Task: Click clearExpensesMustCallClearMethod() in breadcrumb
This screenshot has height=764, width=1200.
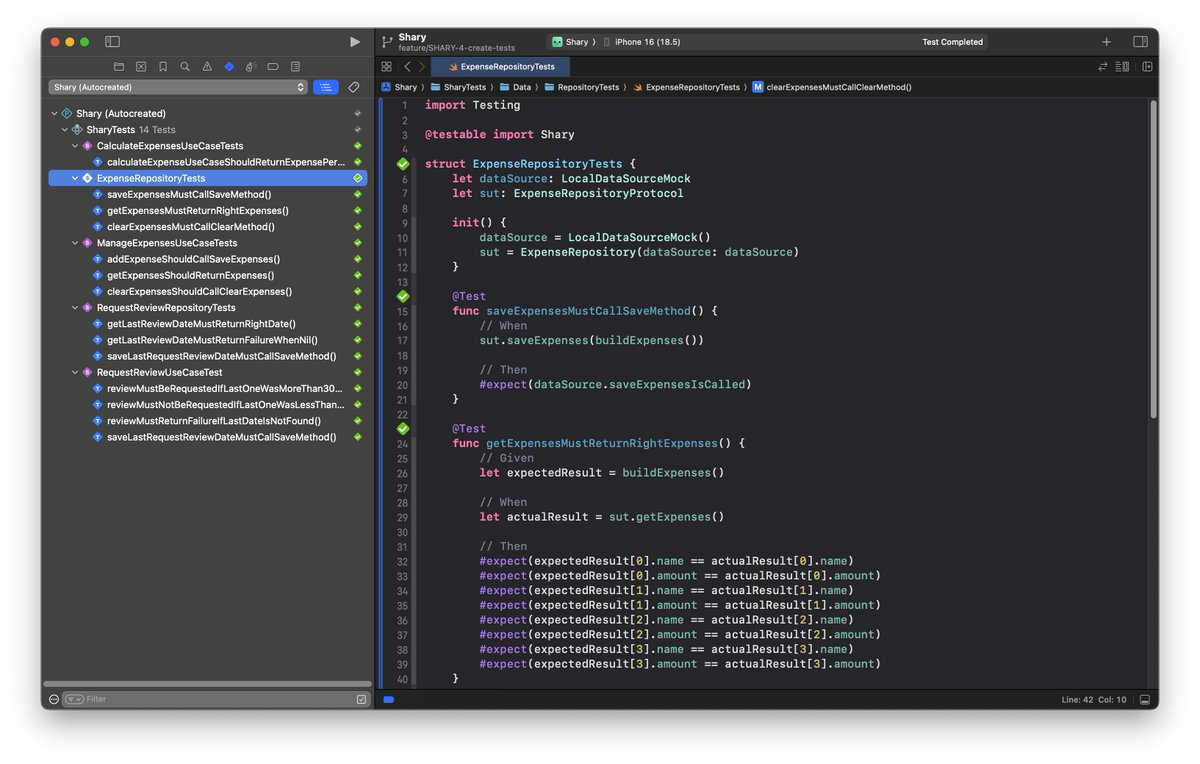Action: pos(832,87)
